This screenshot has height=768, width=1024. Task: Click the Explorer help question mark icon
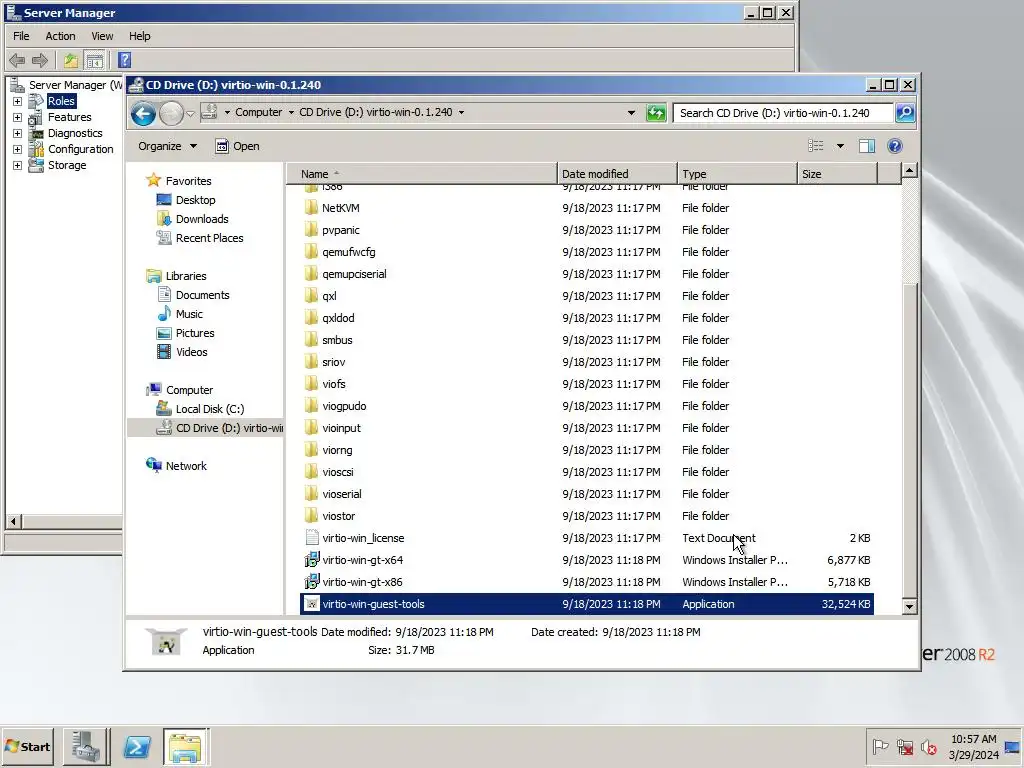coord(895,146)
